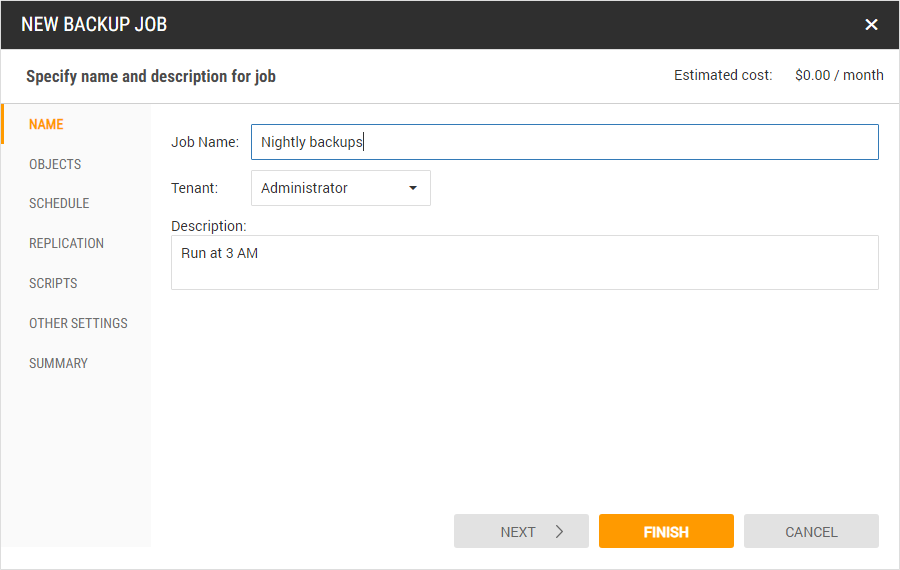Select the Name step in sidebar
Image resolution: width=900 pixels, height=570 pixels.
point(46,125)
